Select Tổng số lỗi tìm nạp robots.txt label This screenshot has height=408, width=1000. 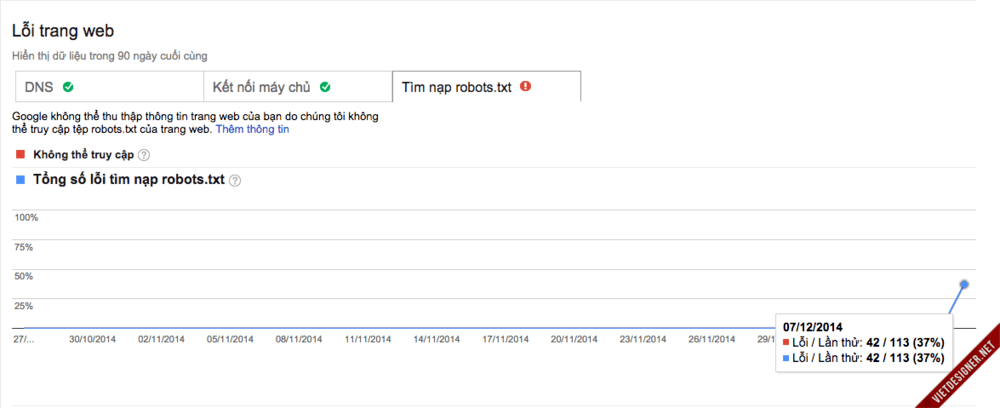click(x=129, y=180)
